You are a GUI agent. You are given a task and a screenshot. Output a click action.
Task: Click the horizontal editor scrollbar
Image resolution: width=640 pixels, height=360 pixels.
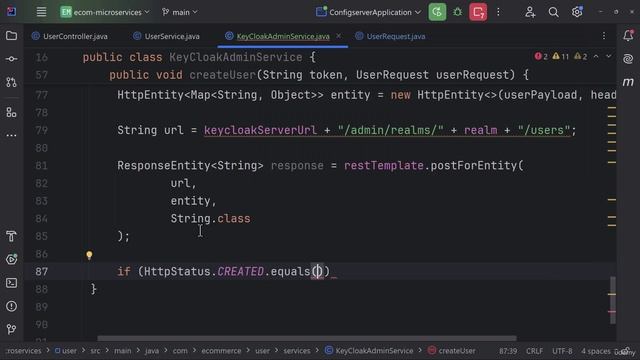[x=307, y=338]
